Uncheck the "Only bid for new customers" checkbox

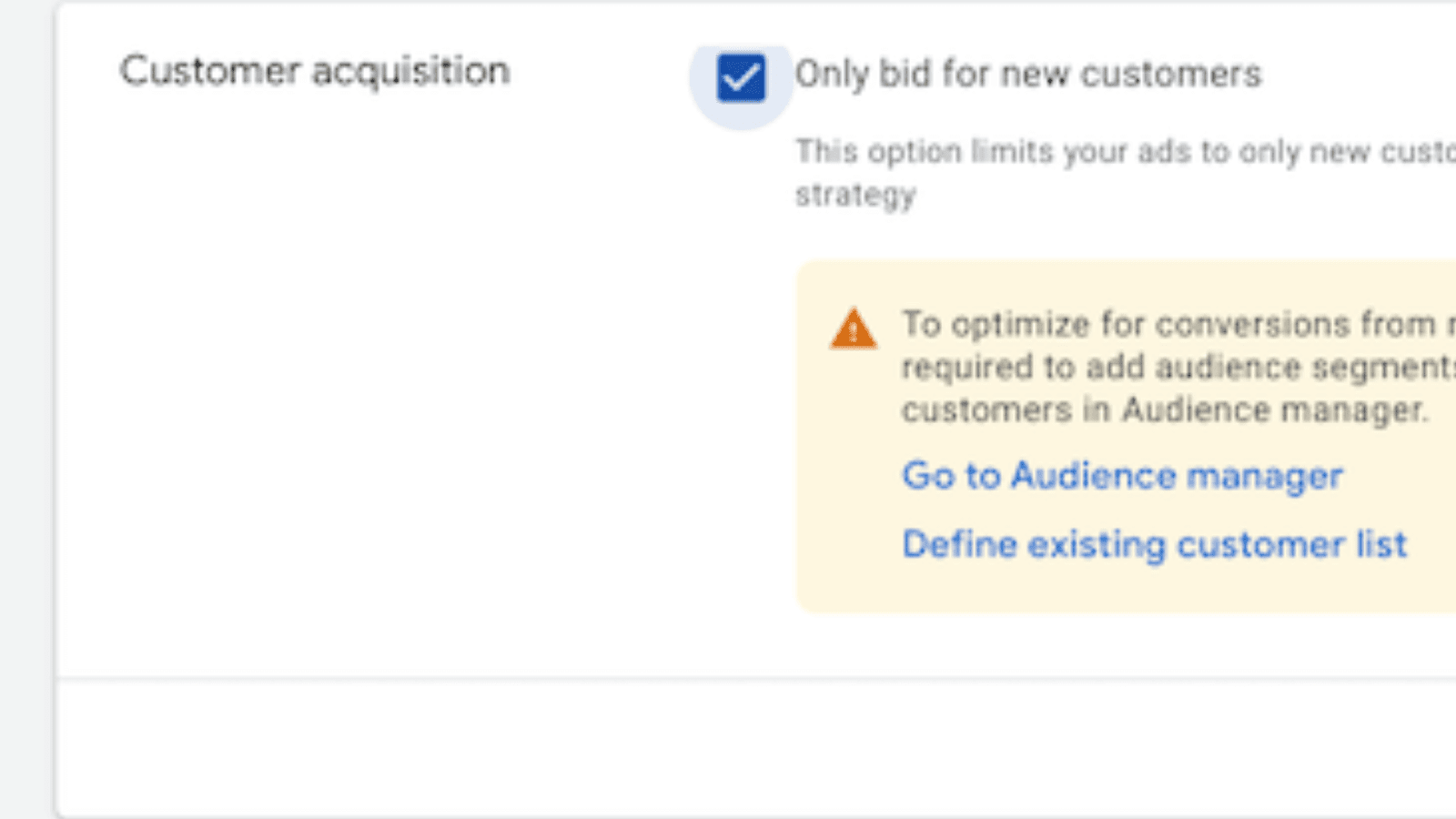pos(741,77)
